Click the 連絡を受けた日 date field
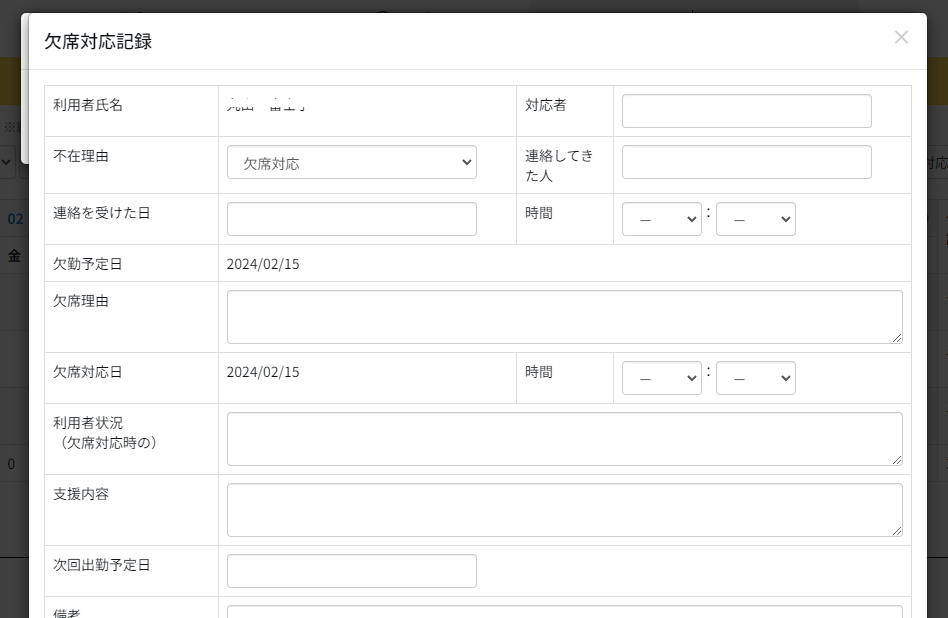948x618 pixels. [351, 219]
